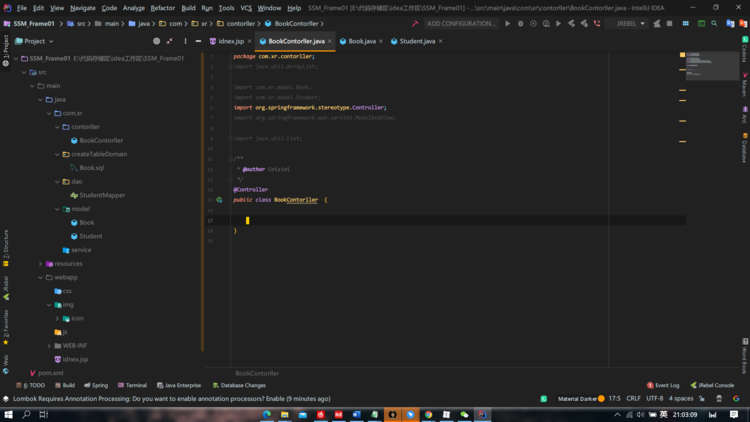This screenshot has height=422, width=750.
Task: Collapse the src folder node
Action: point(24,72)
